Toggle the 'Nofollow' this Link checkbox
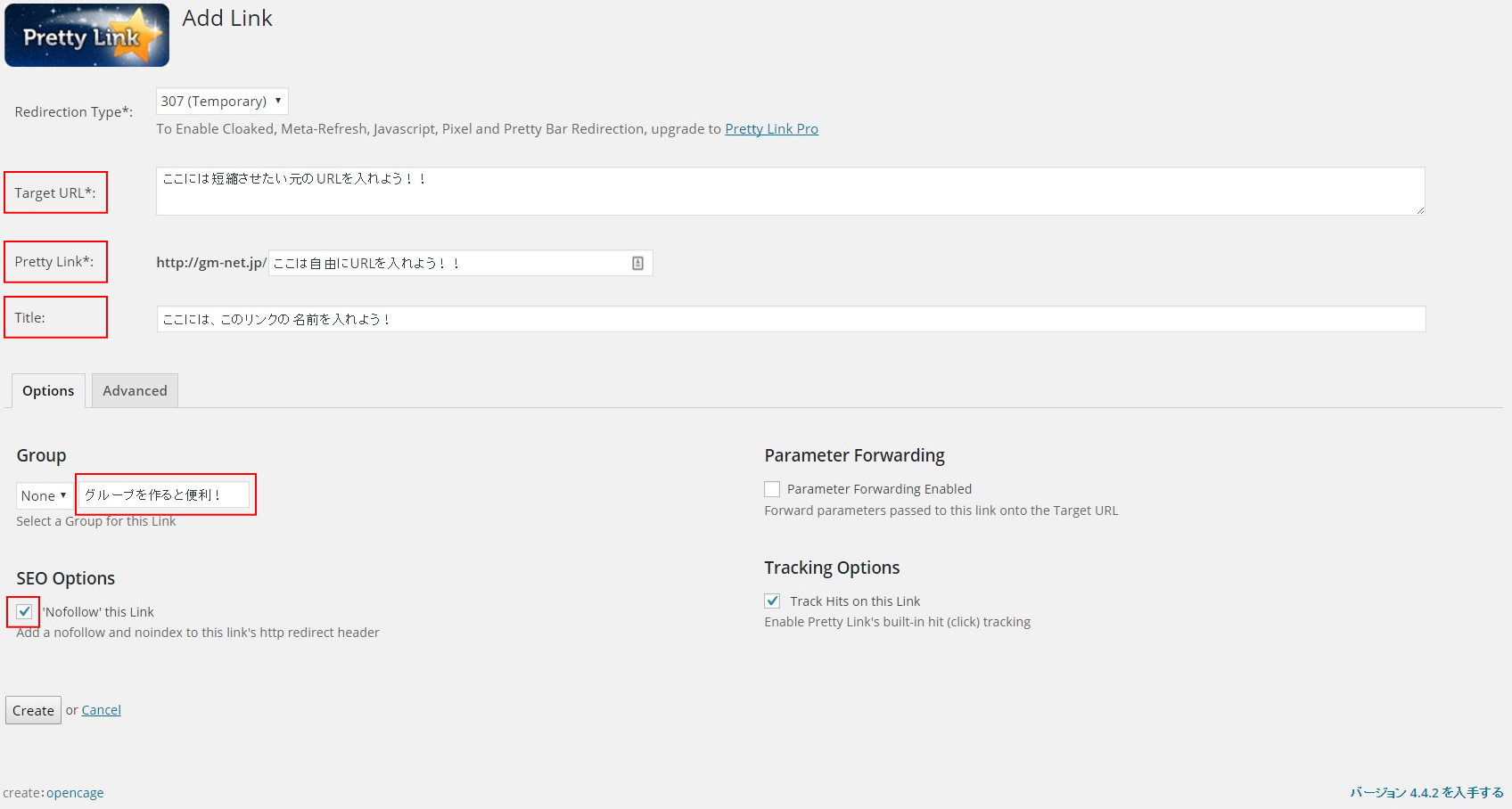 (x=24, y=611)
